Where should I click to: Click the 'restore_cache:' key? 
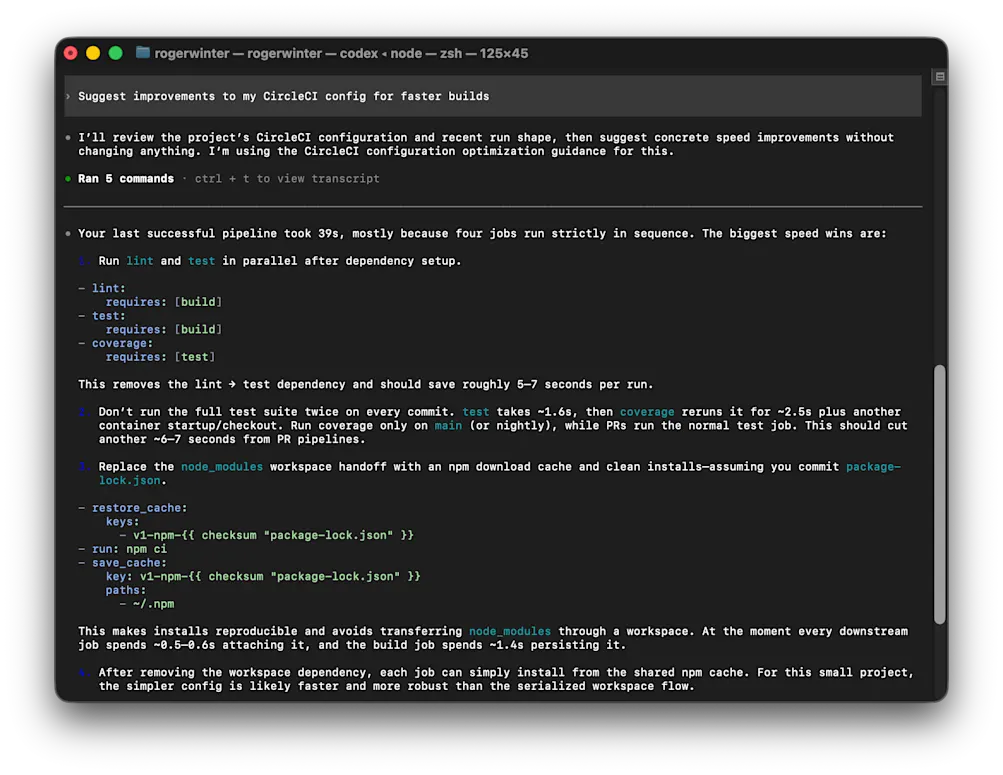pos(139,508)
